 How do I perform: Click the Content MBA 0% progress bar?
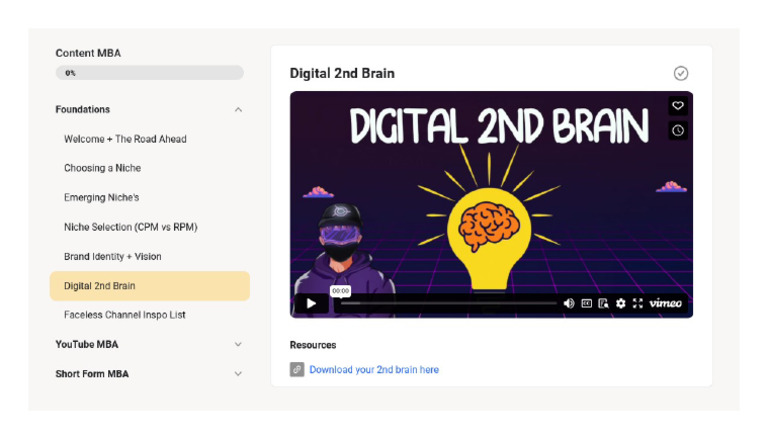[149, 73]
